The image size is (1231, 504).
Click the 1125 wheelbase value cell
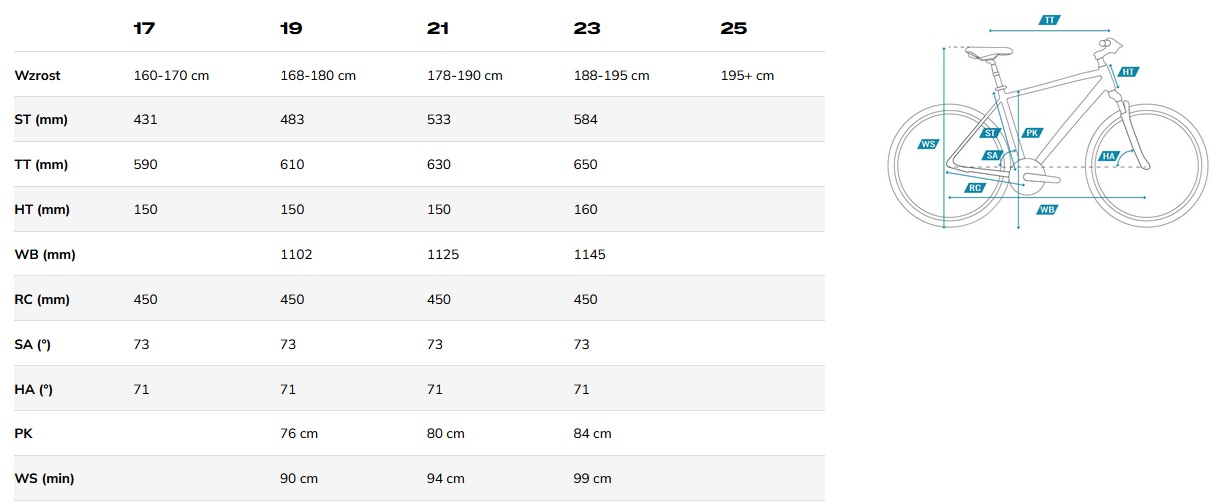pyautogui.click(x=442, y=254)
